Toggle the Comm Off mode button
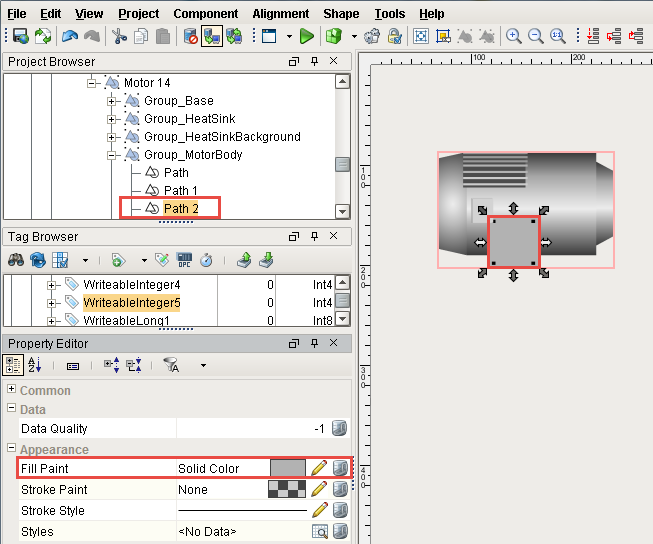The image size is (653, 544). 191,36
